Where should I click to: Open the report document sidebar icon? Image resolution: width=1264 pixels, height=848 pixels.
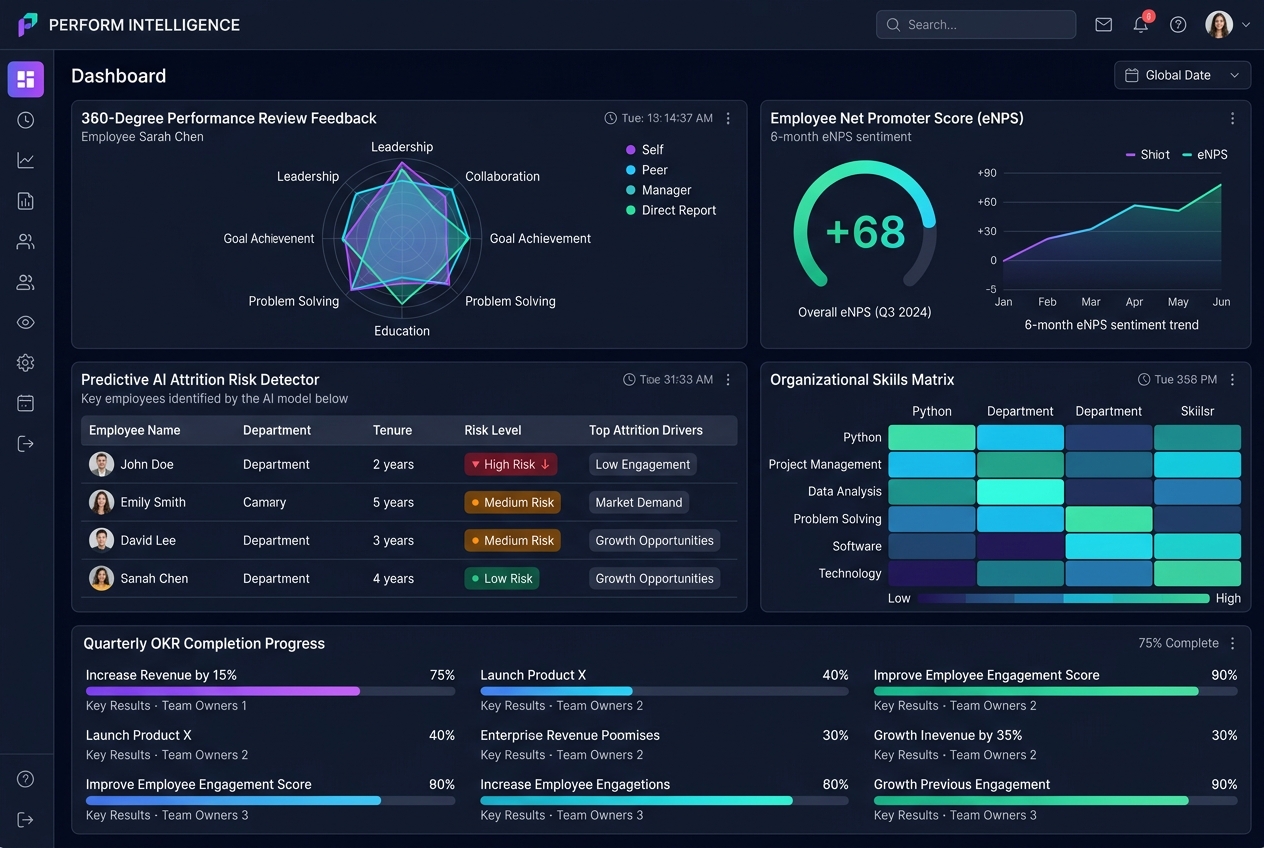[26, 201]
